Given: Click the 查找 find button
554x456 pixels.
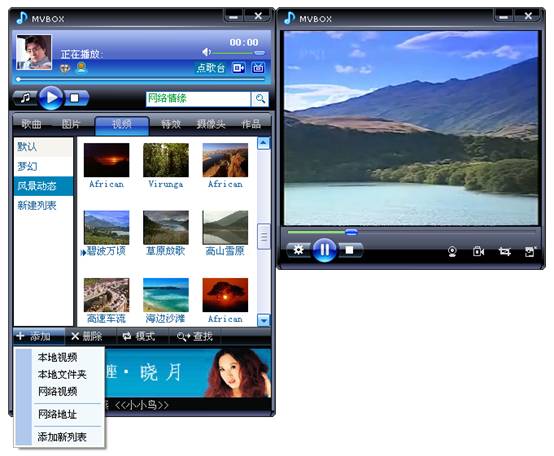Looking at the screenshot, I should [x=195, y=336].
